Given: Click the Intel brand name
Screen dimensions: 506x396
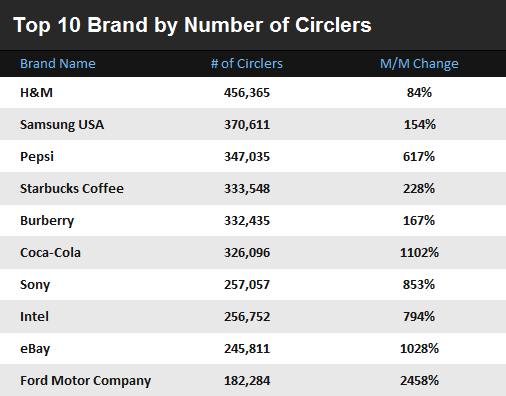Looking at the screenshot, I should [34, 316].
